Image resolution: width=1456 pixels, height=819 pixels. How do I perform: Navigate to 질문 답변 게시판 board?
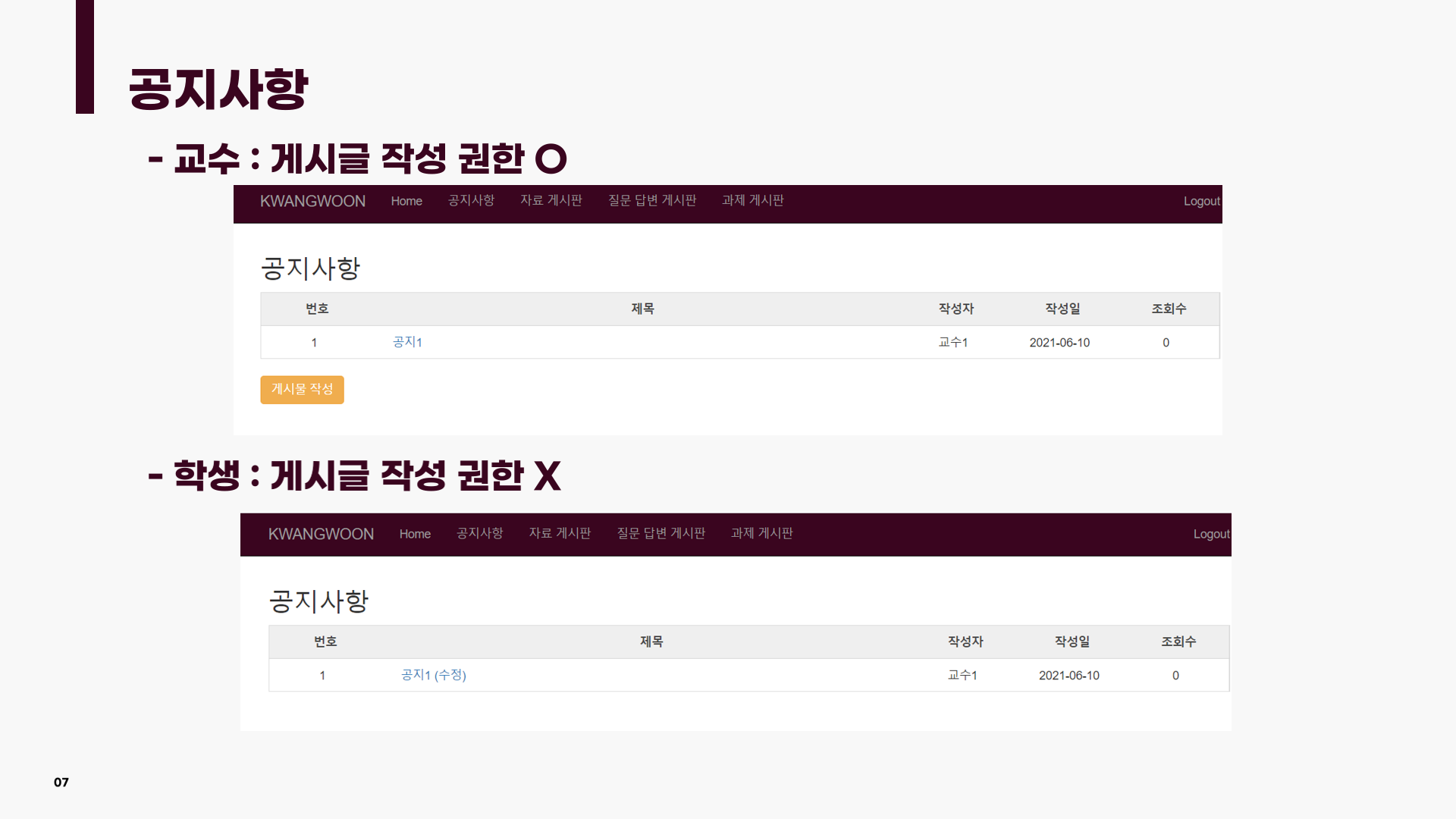click(x=652, y=201)
